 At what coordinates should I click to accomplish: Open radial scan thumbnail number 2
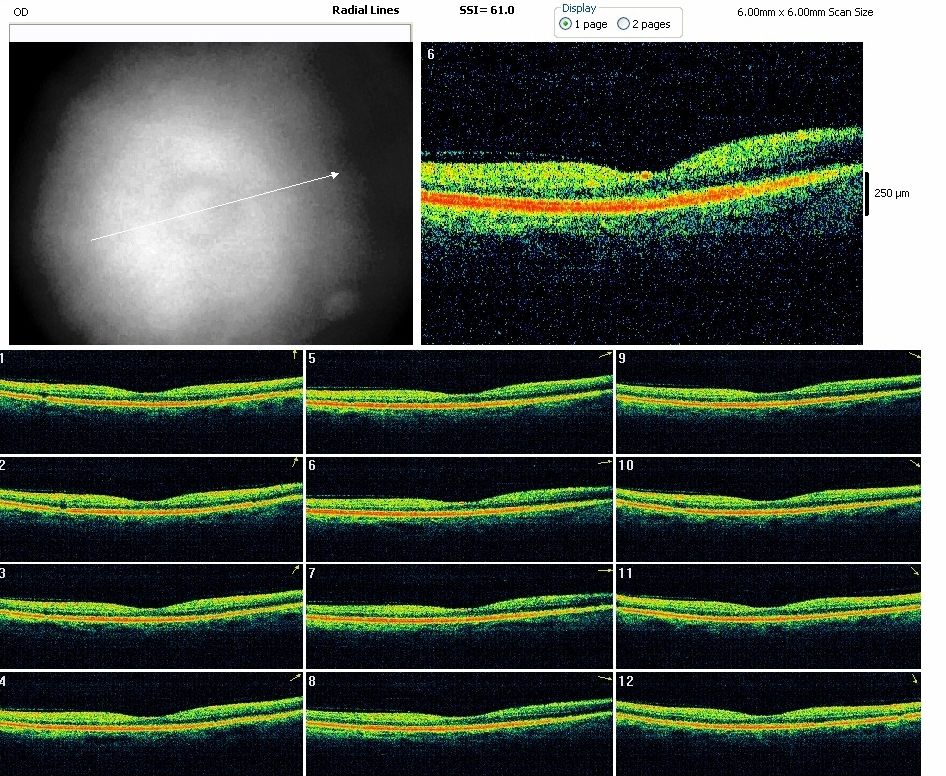(150, 507)
